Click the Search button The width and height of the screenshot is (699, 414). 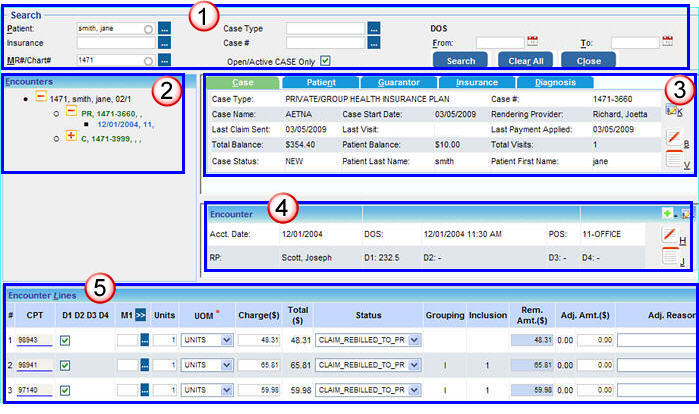pyautogui.click(x=461, y=60)
